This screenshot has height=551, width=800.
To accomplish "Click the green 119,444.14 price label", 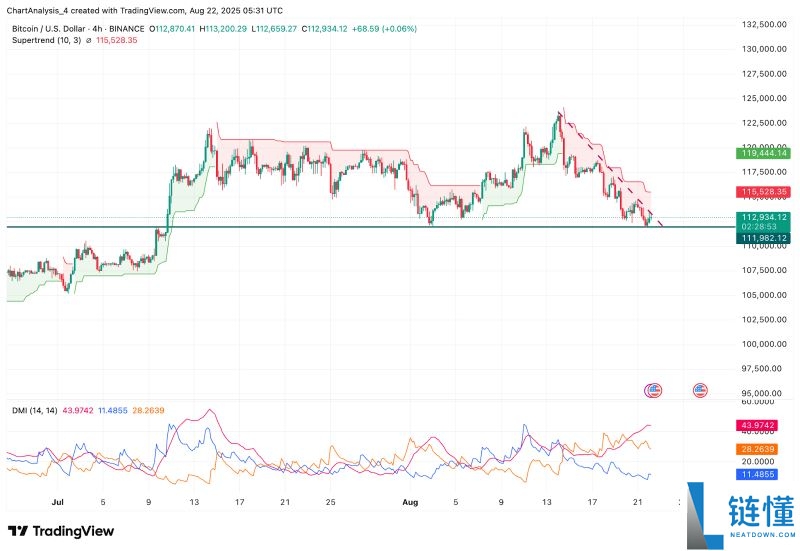I will click(764, 153).
